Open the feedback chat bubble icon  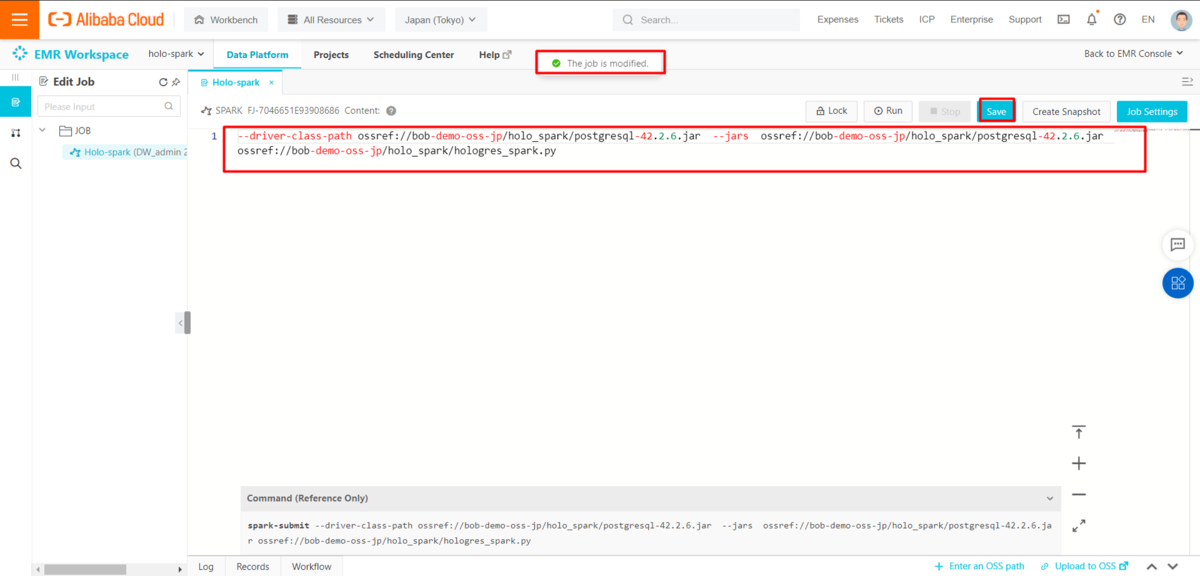point(1178,244)
